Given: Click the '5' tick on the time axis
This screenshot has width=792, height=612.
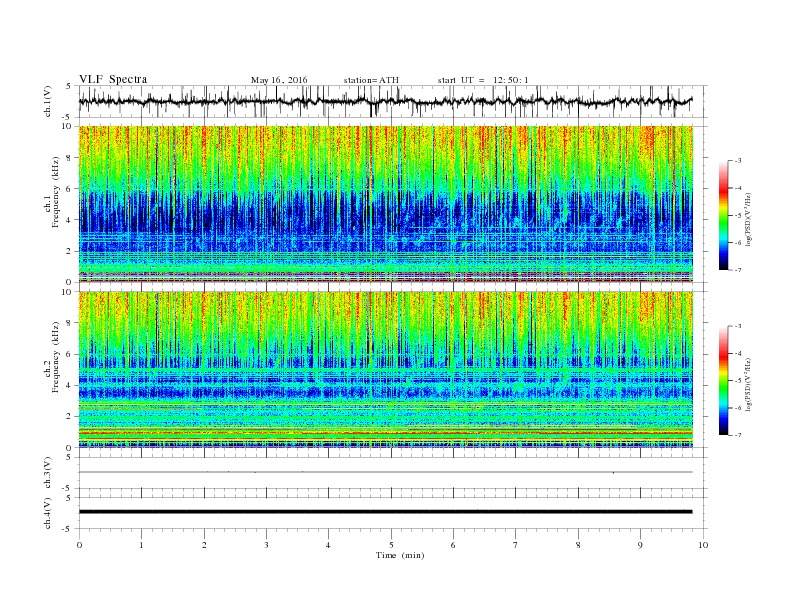Looking at the screenshot, I should point(391,545).
